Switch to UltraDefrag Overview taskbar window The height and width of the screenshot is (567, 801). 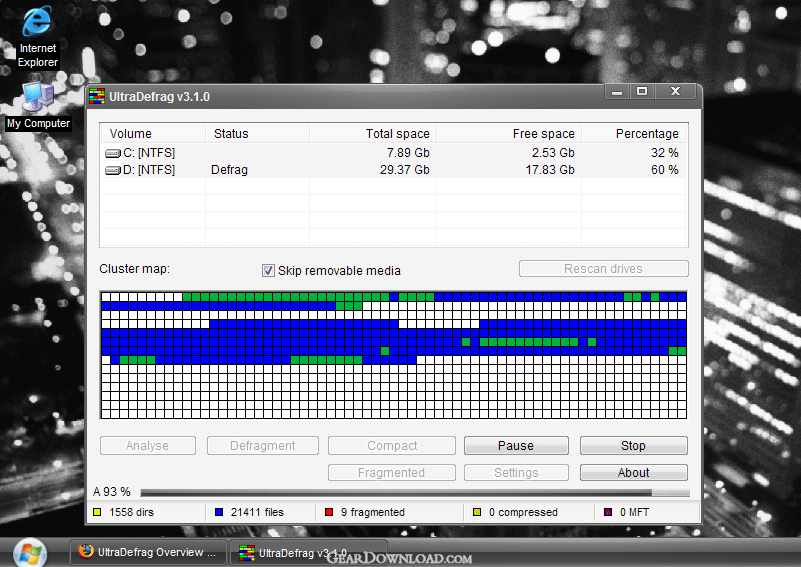point(149,552)
